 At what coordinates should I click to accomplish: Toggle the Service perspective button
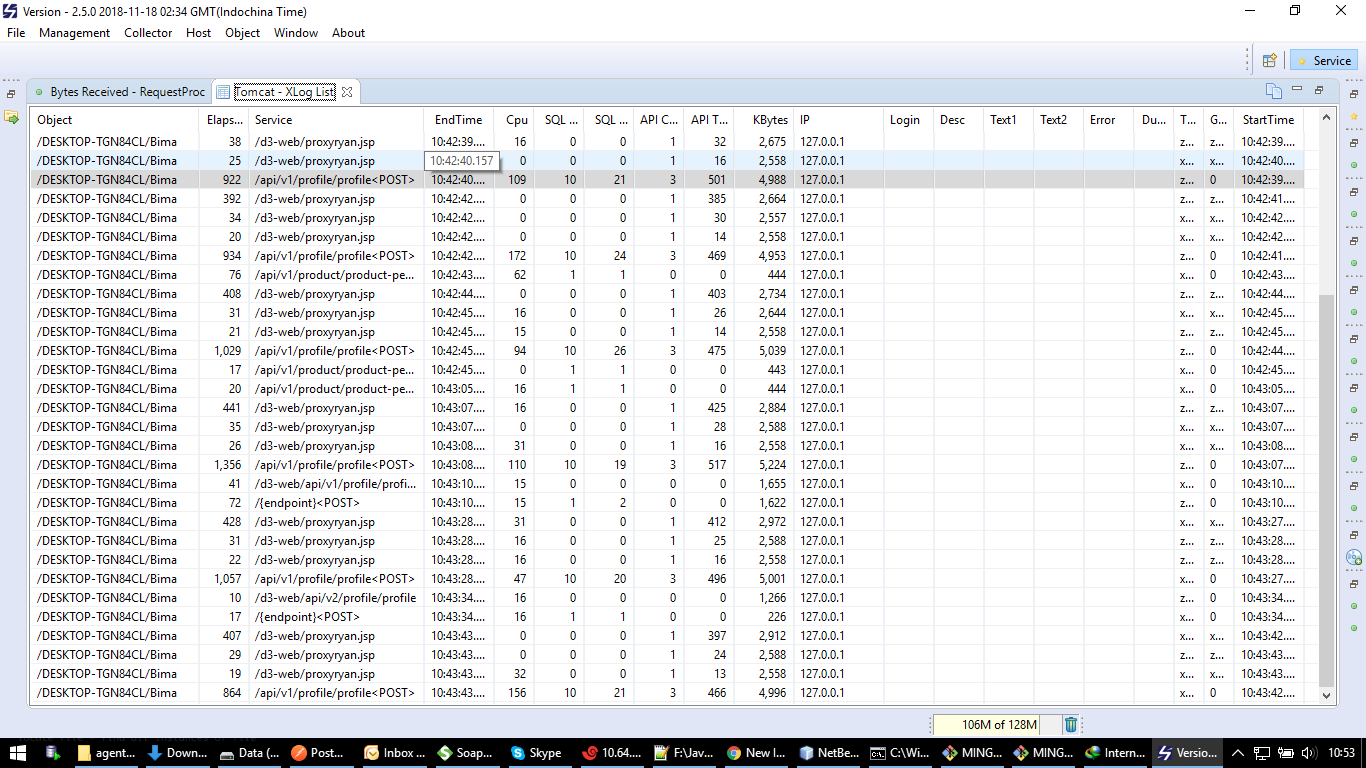(1322, 60)
